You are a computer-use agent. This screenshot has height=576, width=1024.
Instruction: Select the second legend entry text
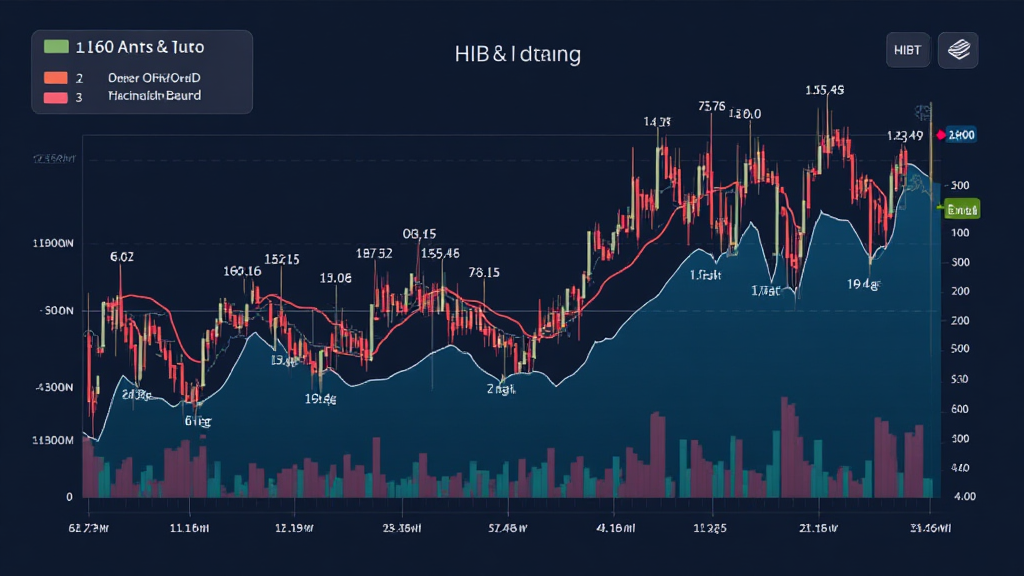[x=154, y=77]
